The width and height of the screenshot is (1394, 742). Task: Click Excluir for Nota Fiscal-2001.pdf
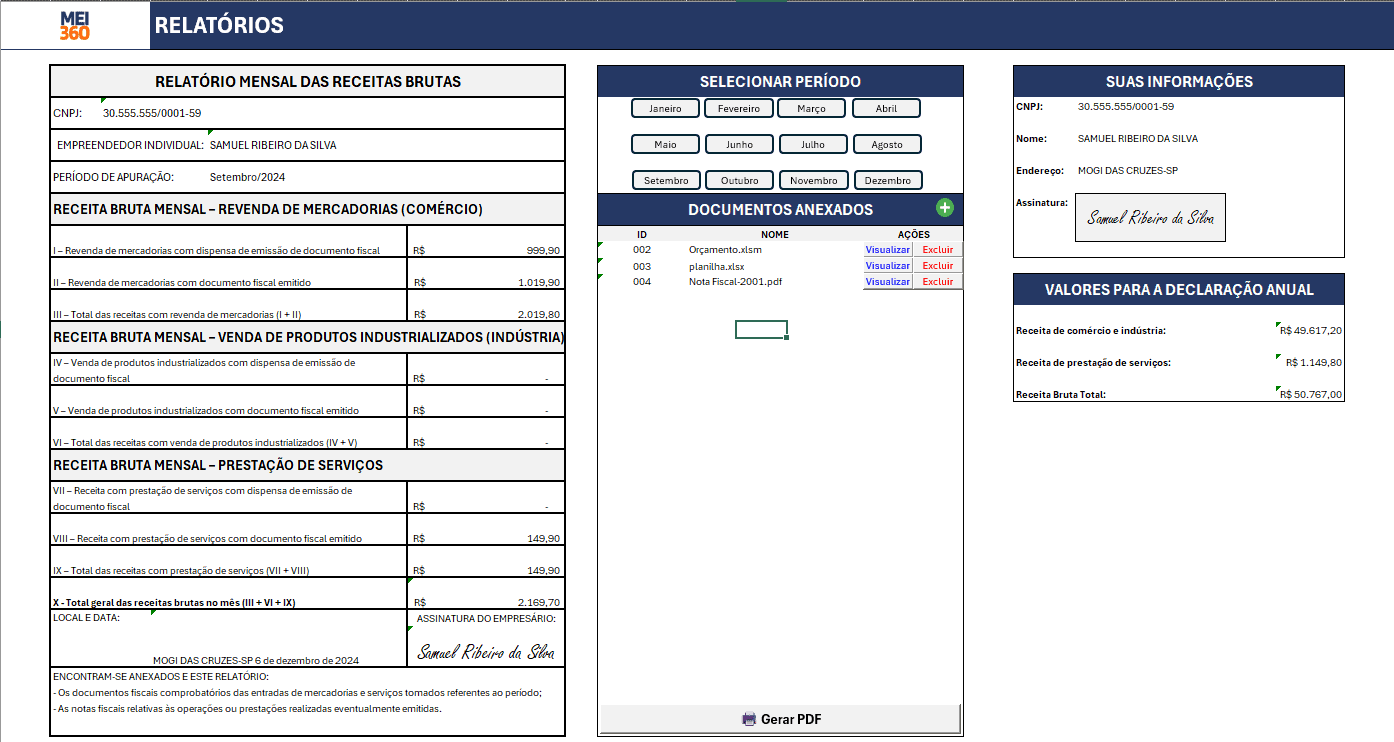[x=938, y=282]
